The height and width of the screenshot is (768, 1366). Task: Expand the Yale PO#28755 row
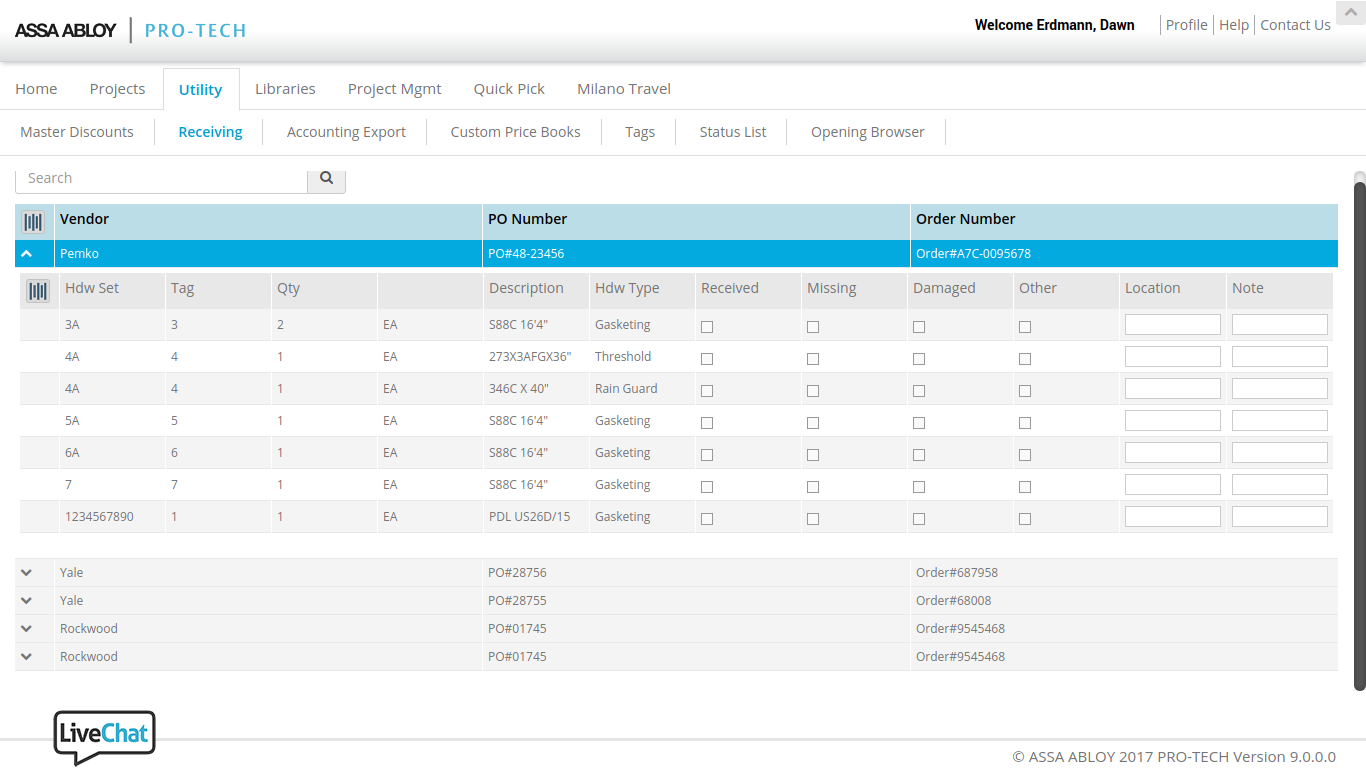tap(27, 601)
